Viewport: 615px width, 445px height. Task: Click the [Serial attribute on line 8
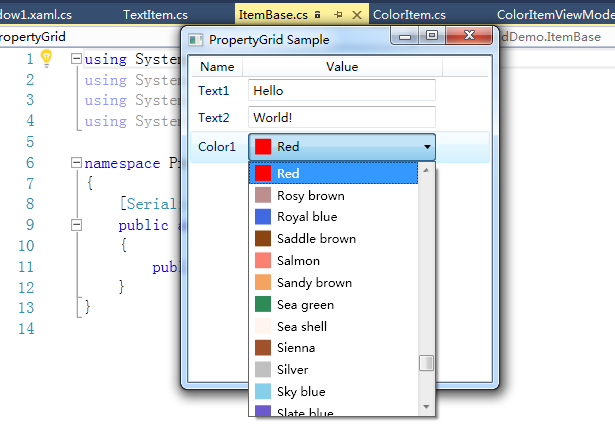(x=149, y=204)
